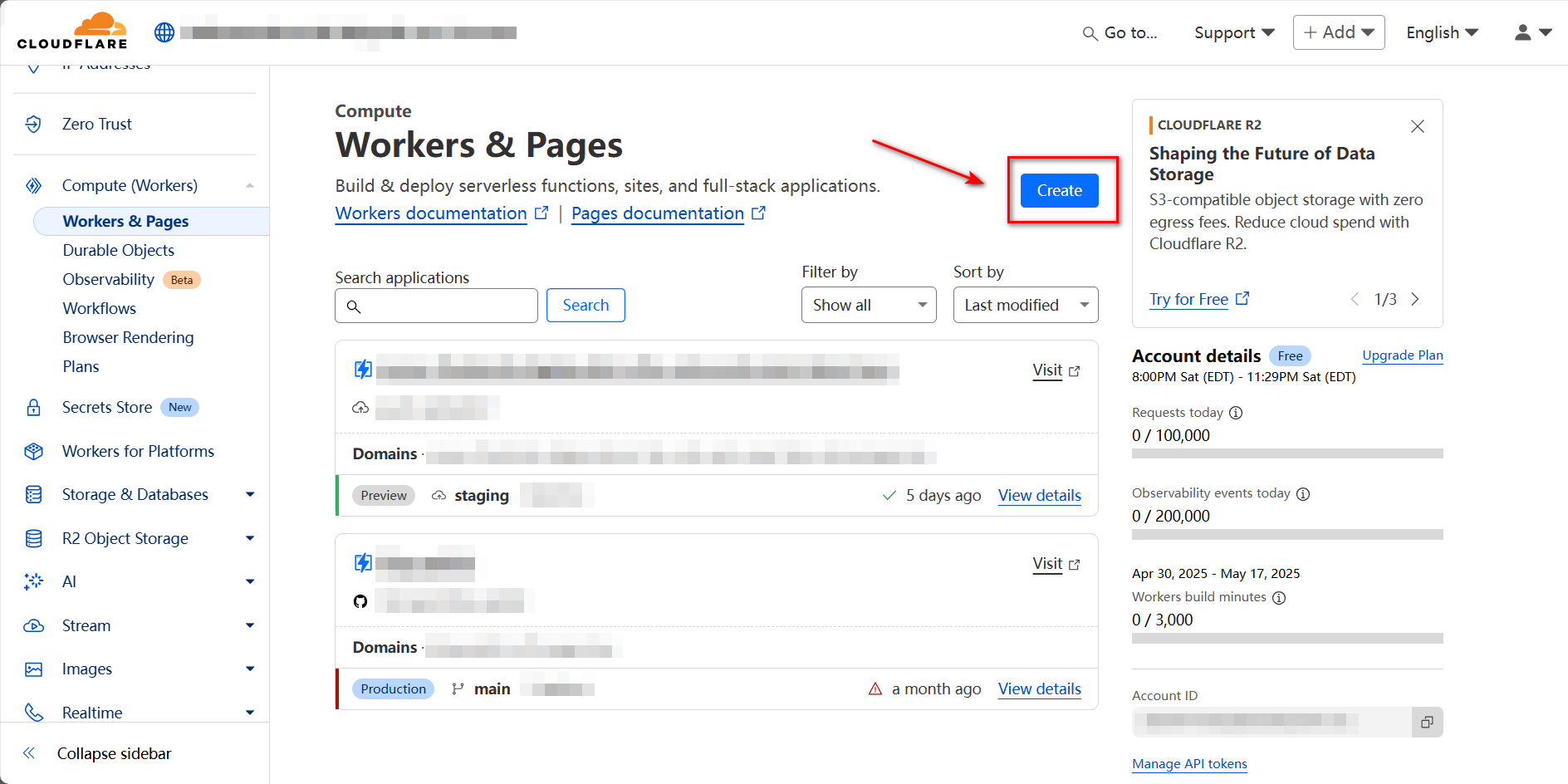Select Durable Objects in the sidebar
1568x784 pixels.
[x=119, y=250]
